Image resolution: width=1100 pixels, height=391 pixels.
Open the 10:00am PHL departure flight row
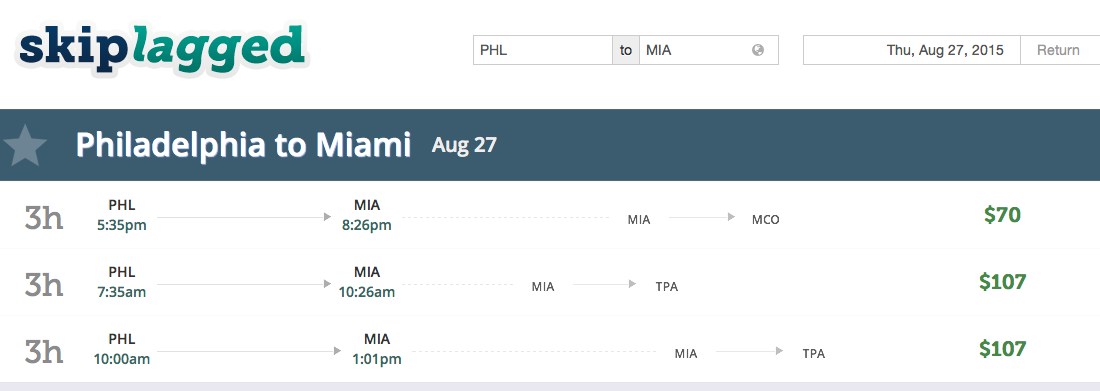550,349
